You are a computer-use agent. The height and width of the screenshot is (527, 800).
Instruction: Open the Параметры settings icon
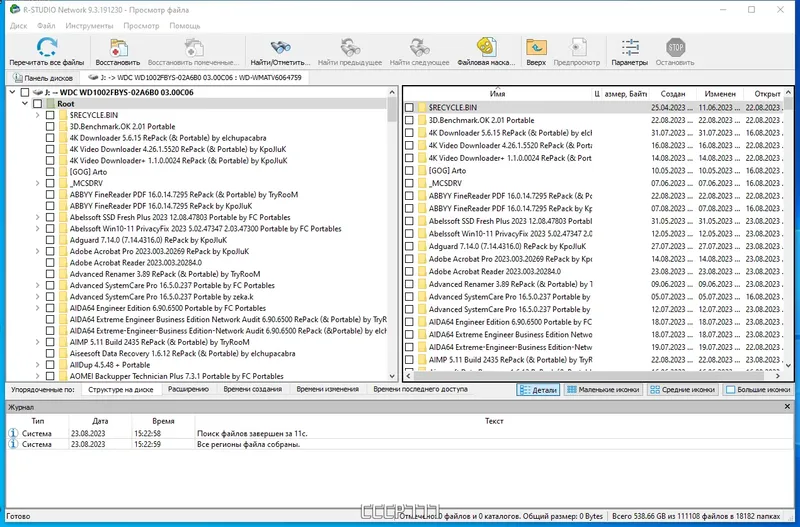[630, 47]
